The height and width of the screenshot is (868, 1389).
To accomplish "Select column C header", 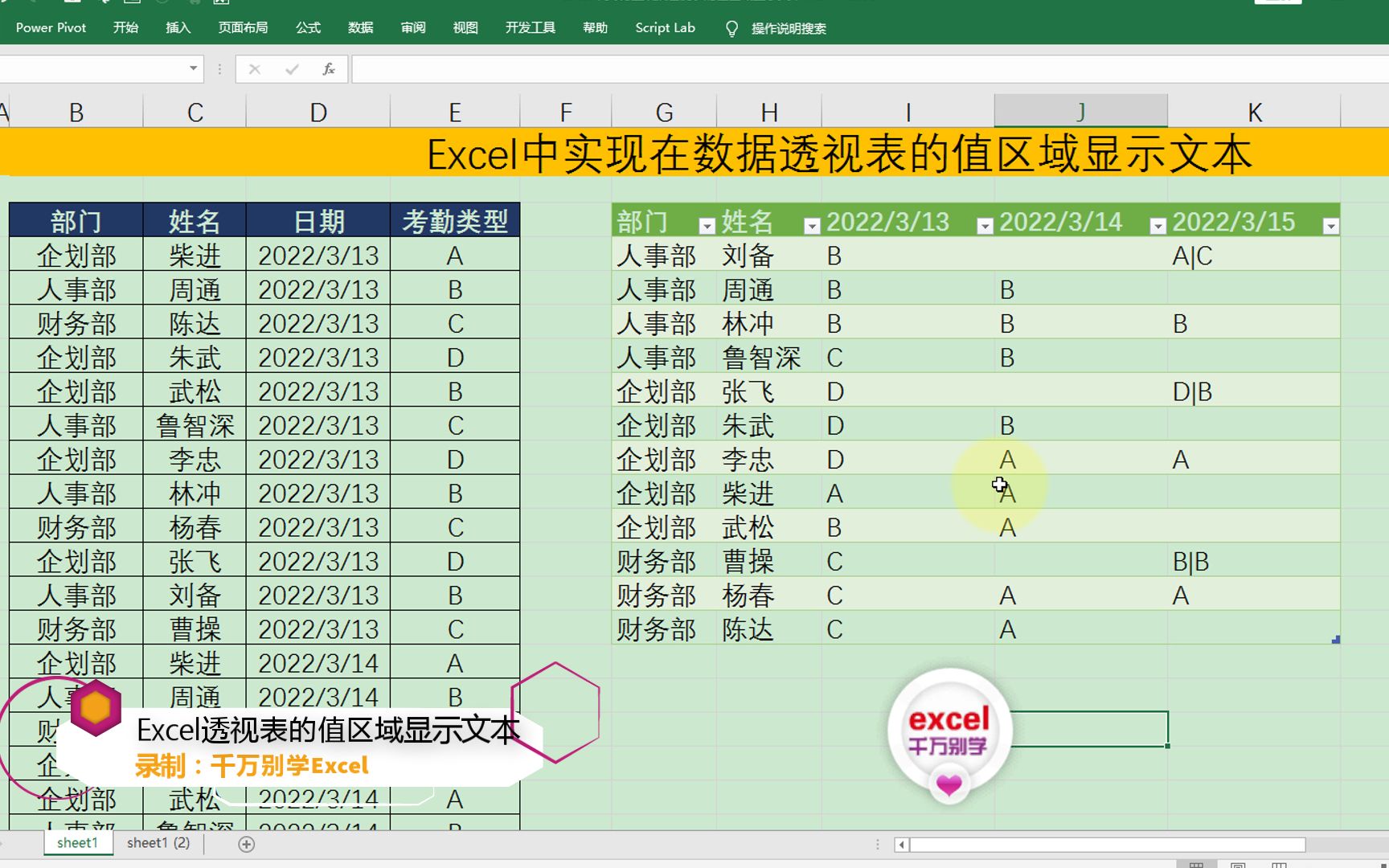I will click(x=195, y=112).
